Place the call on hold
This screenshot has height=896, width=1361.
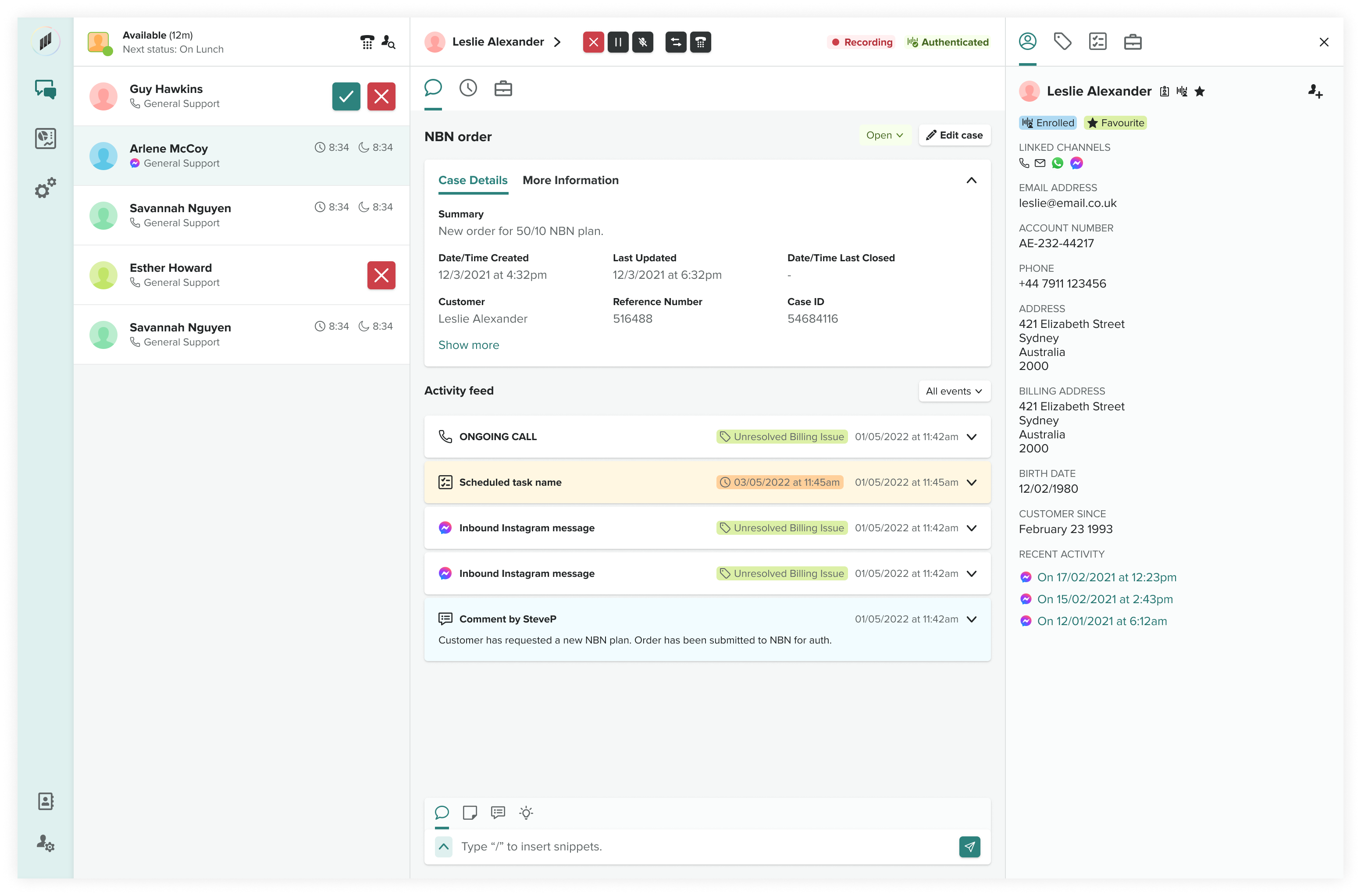(x=618, y=42)
